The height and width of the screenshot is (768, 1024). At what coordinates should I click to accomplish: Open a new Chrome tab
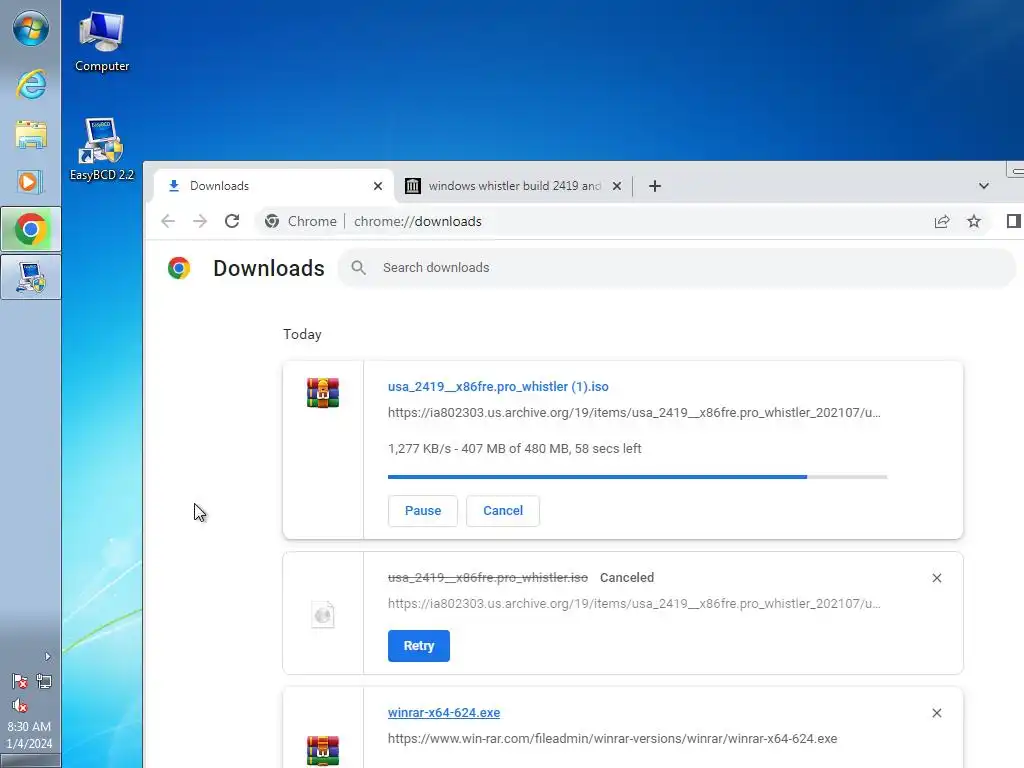pos(655,186)
